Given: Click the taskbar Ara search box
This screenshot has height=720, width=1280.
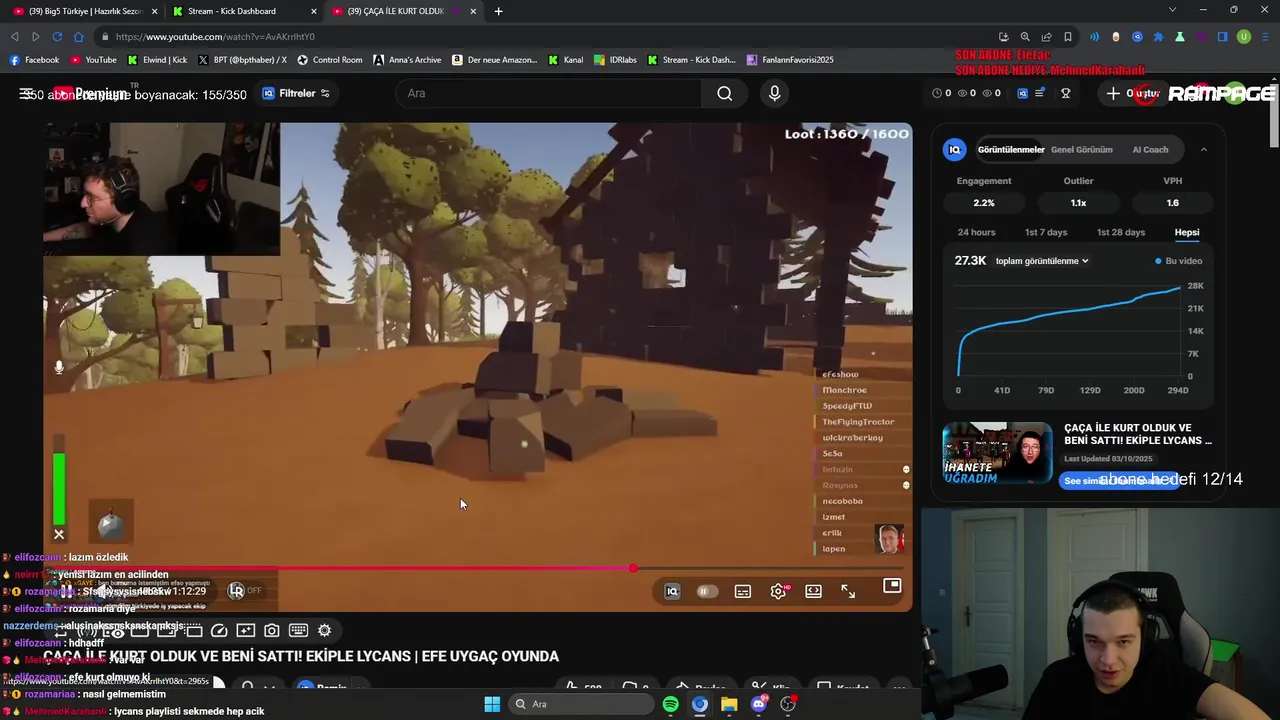Looking at the screenshot, I should pyautogui.click(x=581, y=704).
